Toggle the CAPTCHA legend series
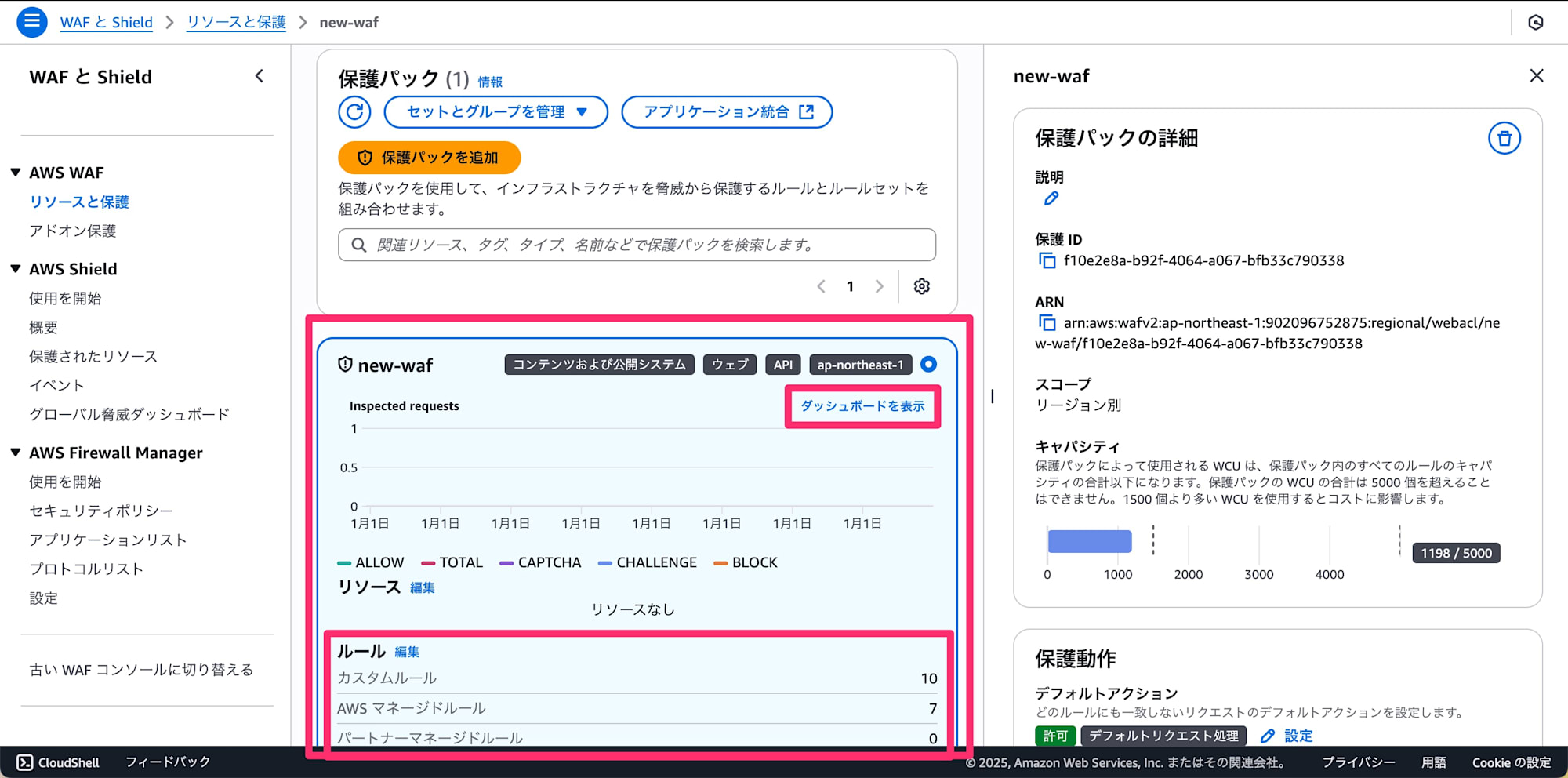Image resolution: width=1568 pixels, height=778 pixels. tap(540, 562)
